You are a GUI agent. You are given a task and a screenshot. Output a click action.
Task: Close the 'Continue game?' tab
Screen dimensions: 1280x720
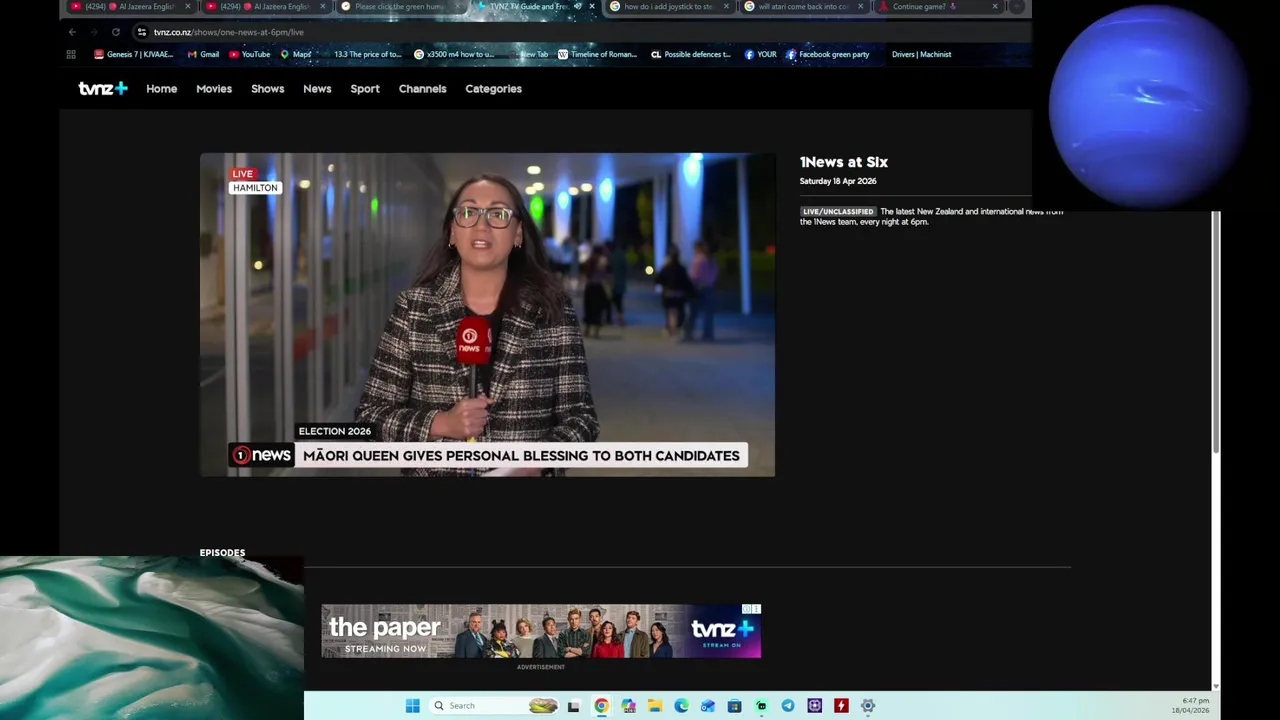coord(995,7)
